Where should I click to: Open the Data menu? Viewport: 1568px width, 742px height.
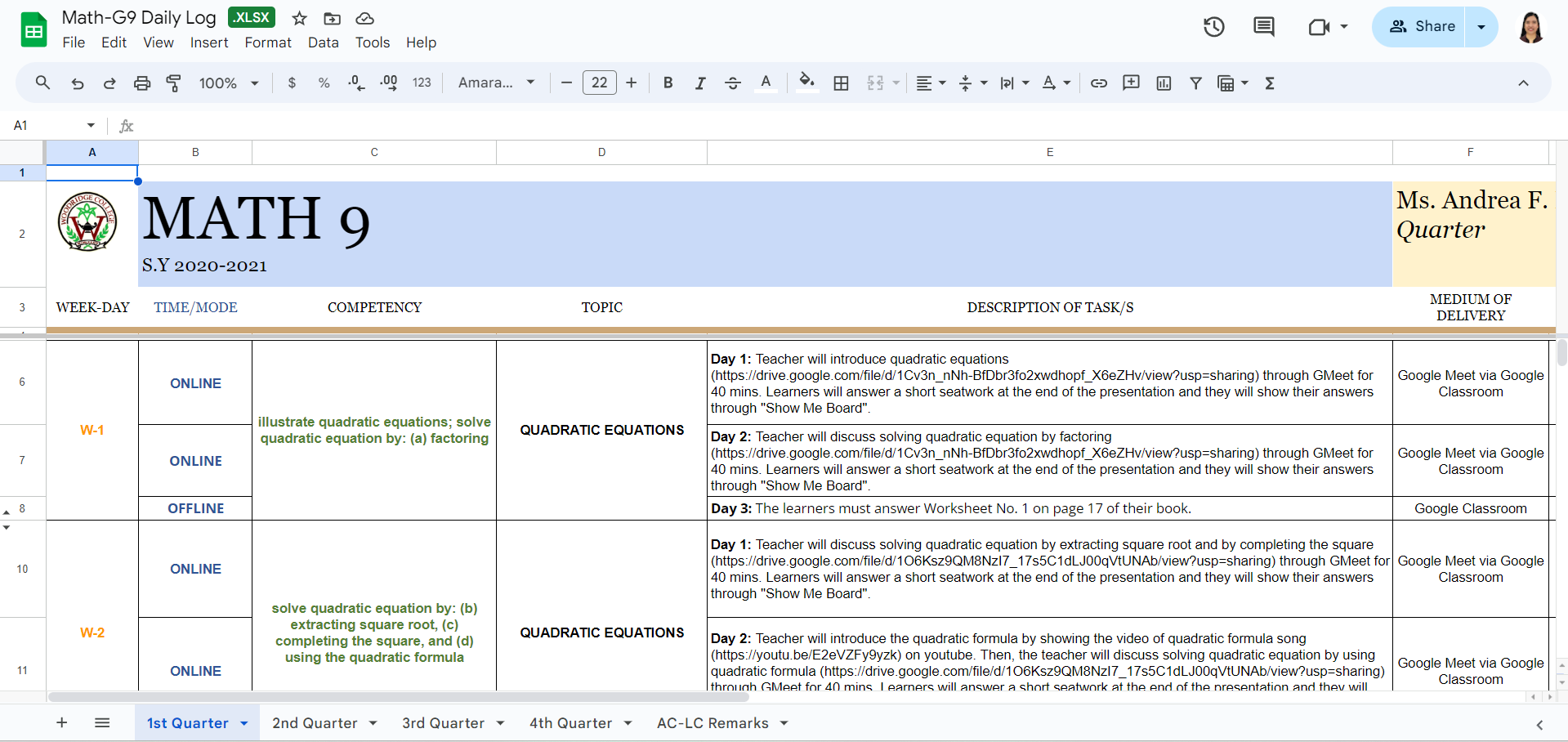click(323, 42)
